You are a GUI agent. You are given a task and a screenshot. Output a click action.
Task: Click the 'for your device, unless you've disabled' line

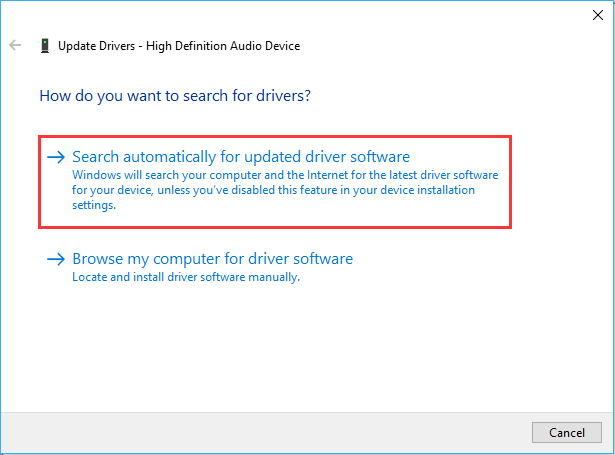coord(273,190)
